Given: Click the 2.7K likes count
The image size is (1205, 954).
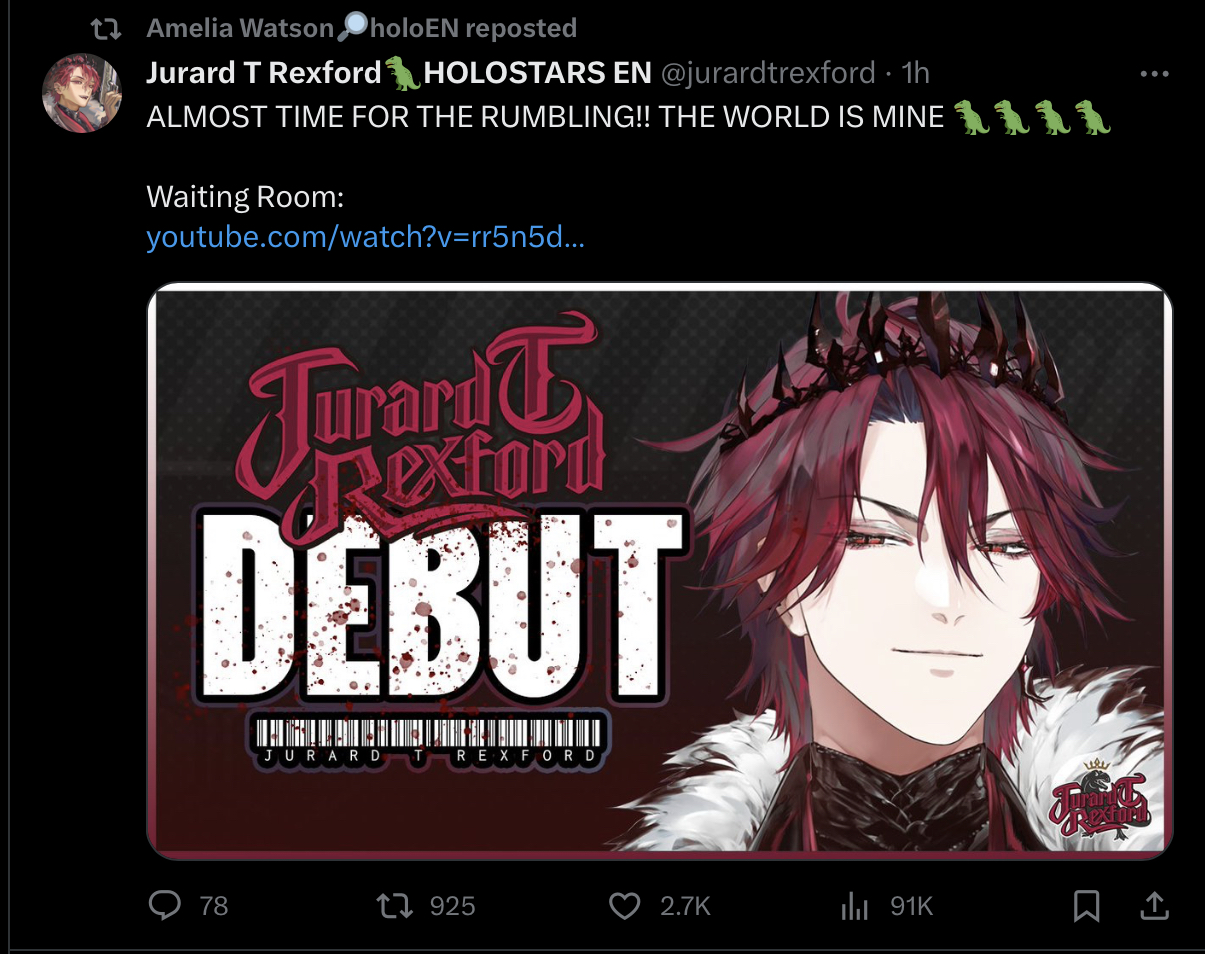Looking at the screenshot, I should pos(685,907).
